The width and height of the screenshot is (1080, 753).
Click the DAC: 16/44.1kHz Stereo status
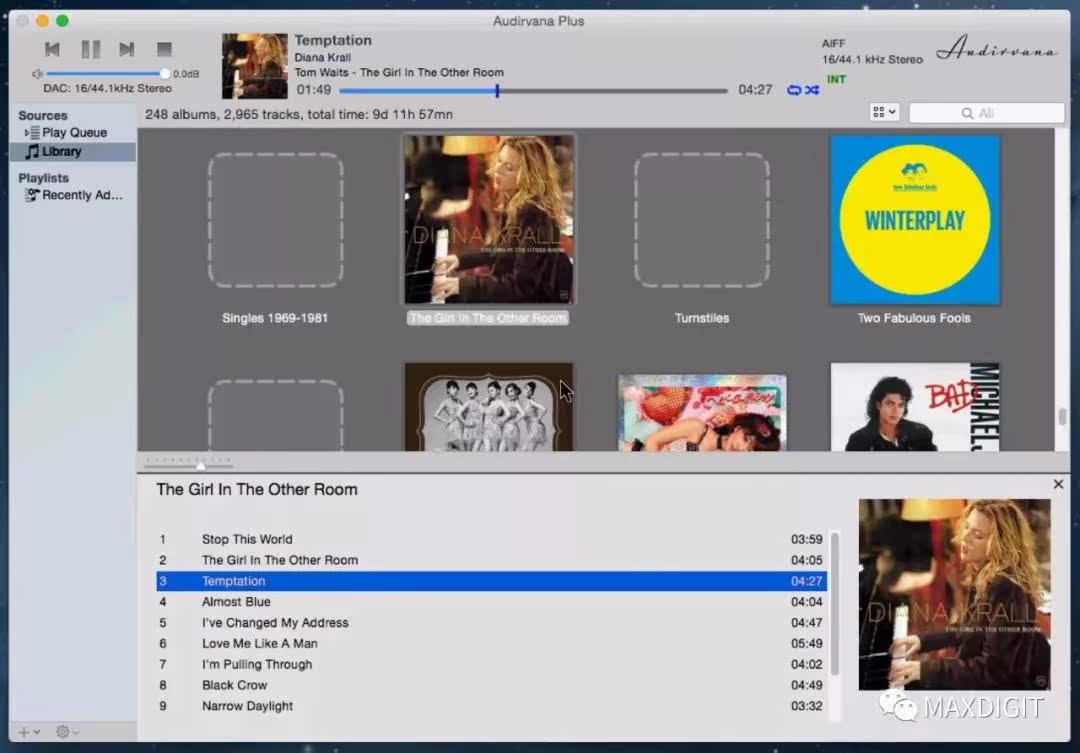107,88
